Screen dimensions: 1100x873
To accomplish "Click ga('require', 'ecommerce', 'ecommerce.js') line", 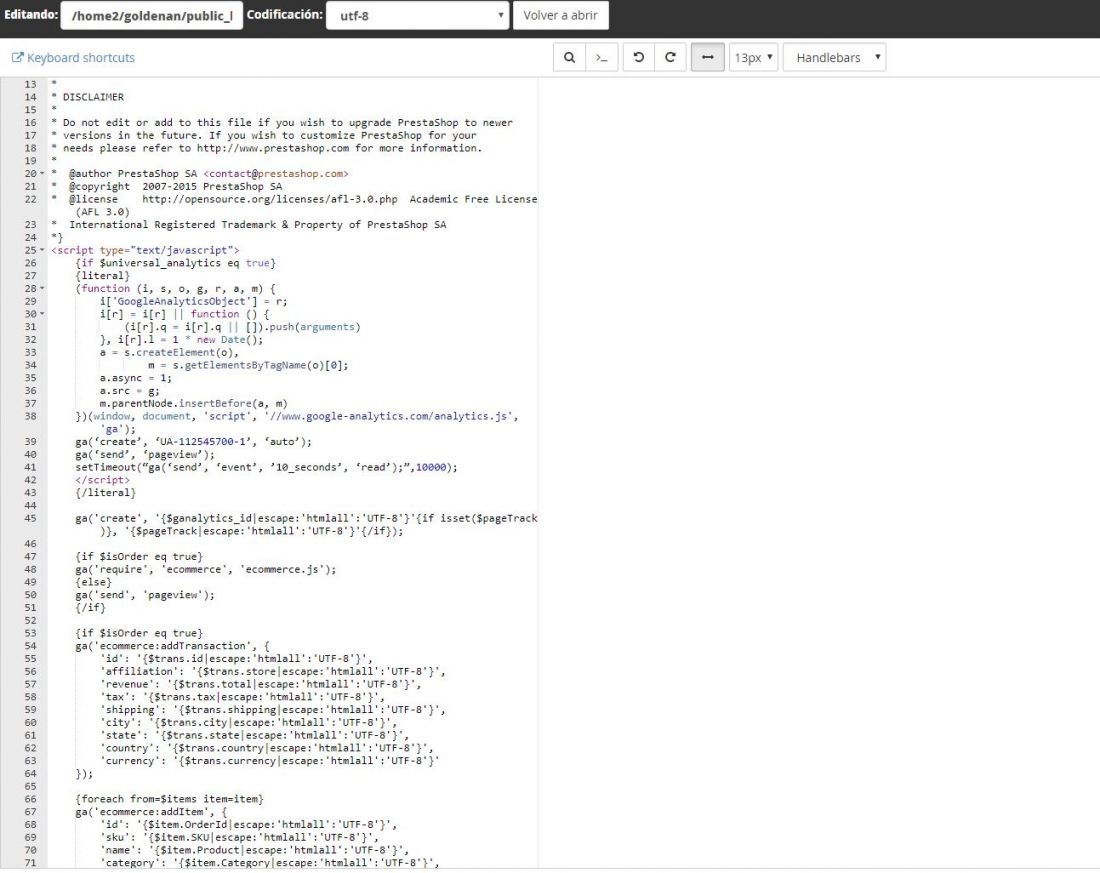I will [x=206, y=569].
